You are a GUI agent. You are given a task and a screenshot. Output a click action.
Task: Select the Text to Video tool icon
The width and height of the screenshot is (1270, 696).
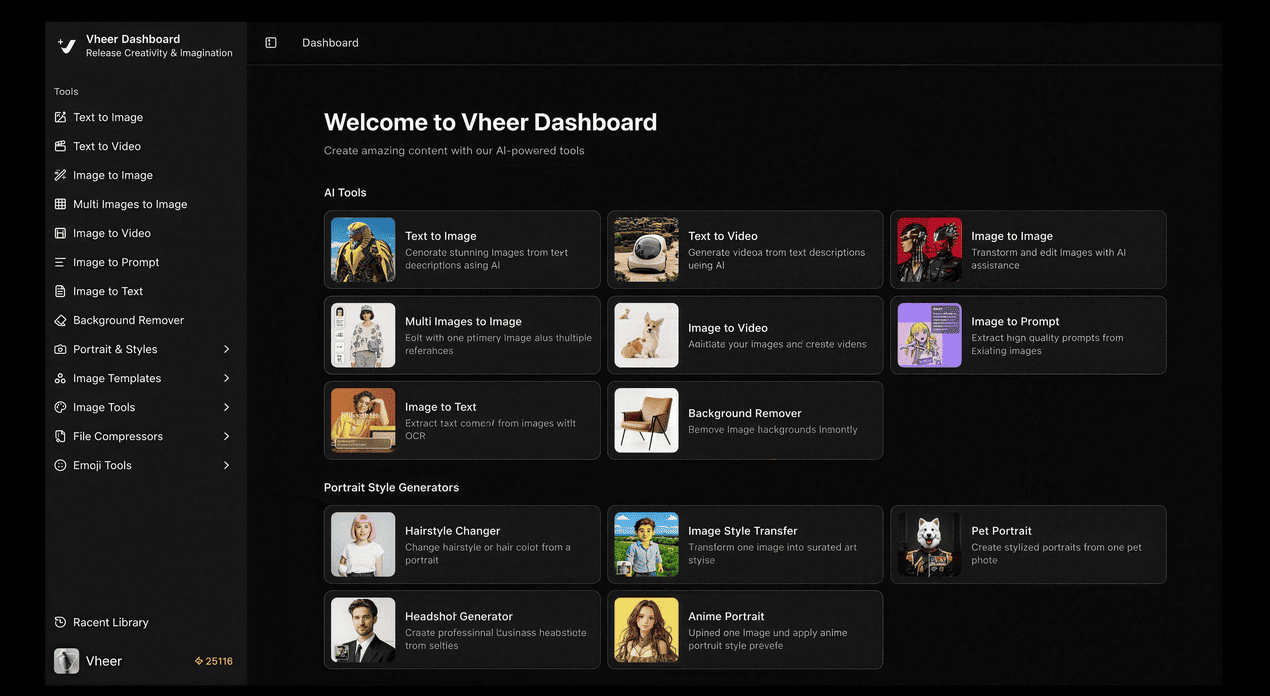60,146
